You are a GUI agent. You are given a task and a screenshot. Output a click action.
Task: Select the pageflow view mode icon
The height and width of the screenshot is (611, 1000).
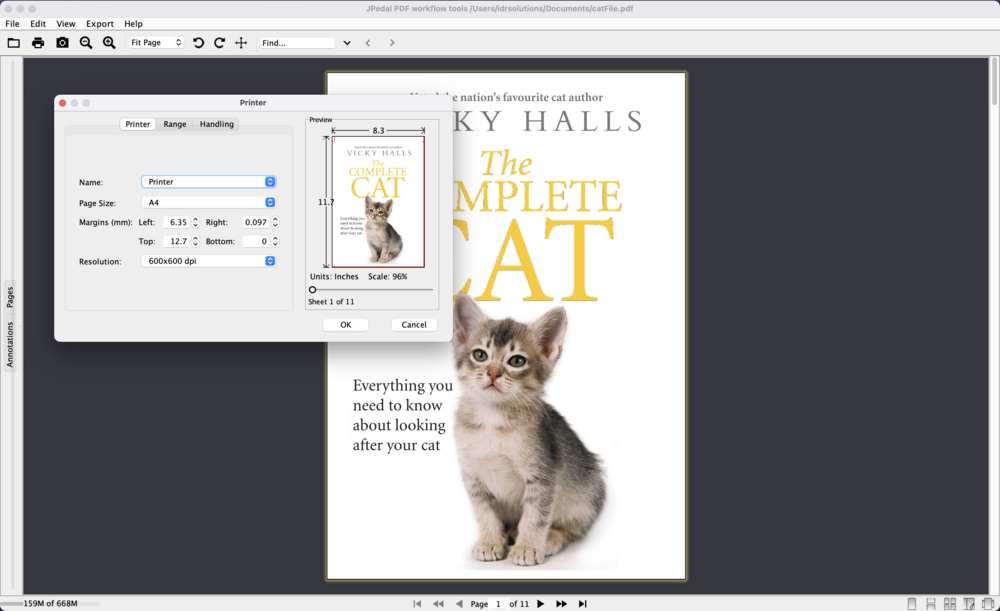tap(987, 602)
